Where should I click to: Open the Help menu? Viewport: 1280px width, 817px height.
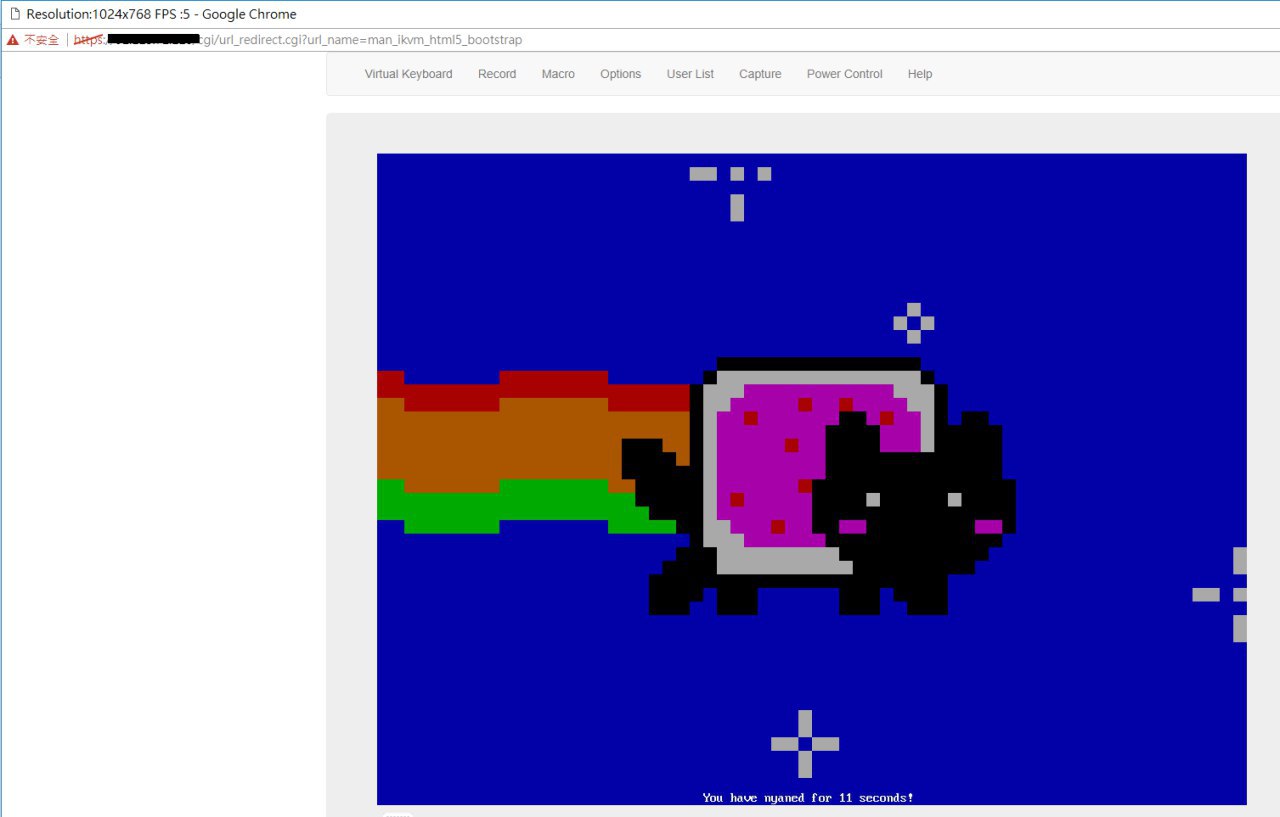point(920,74)
